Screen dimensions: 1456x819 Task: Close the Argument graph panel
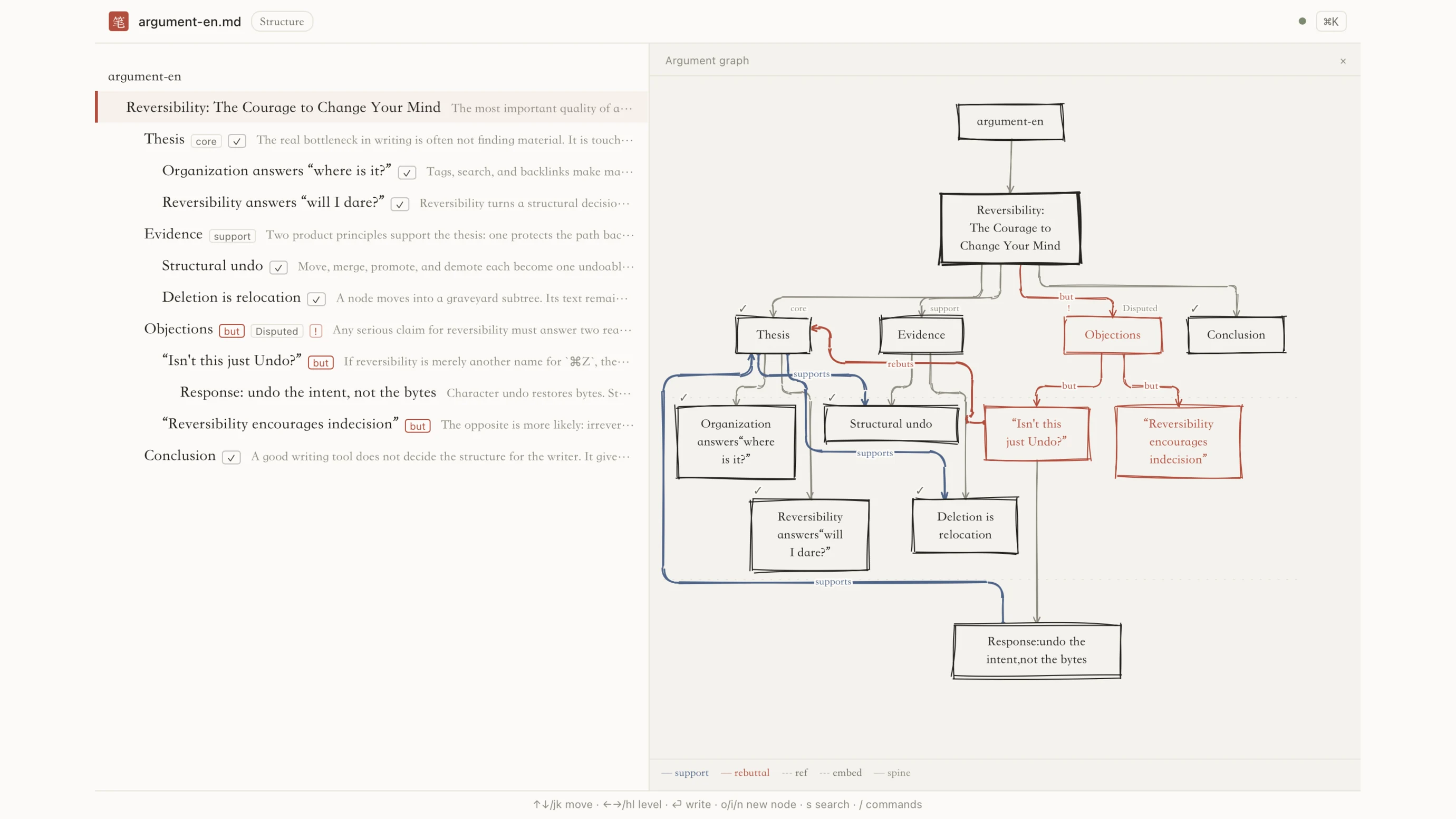click(x=1343, y=61)
